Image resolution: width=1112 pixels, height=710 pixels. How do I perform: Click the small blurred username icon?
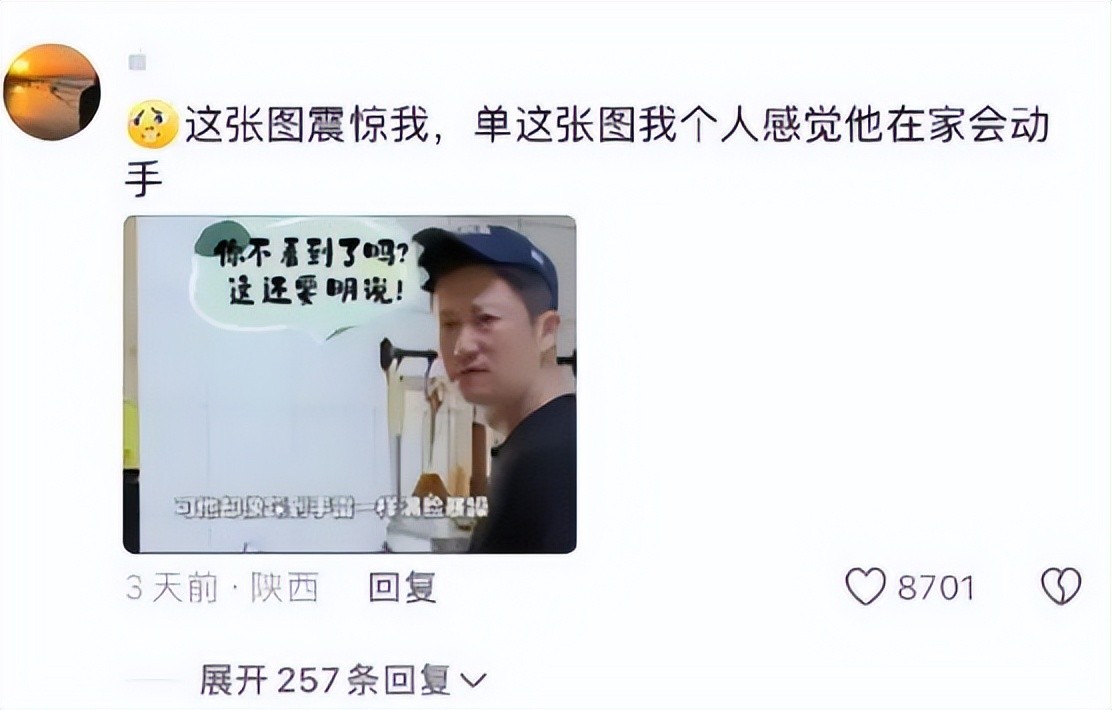(138, 62)
